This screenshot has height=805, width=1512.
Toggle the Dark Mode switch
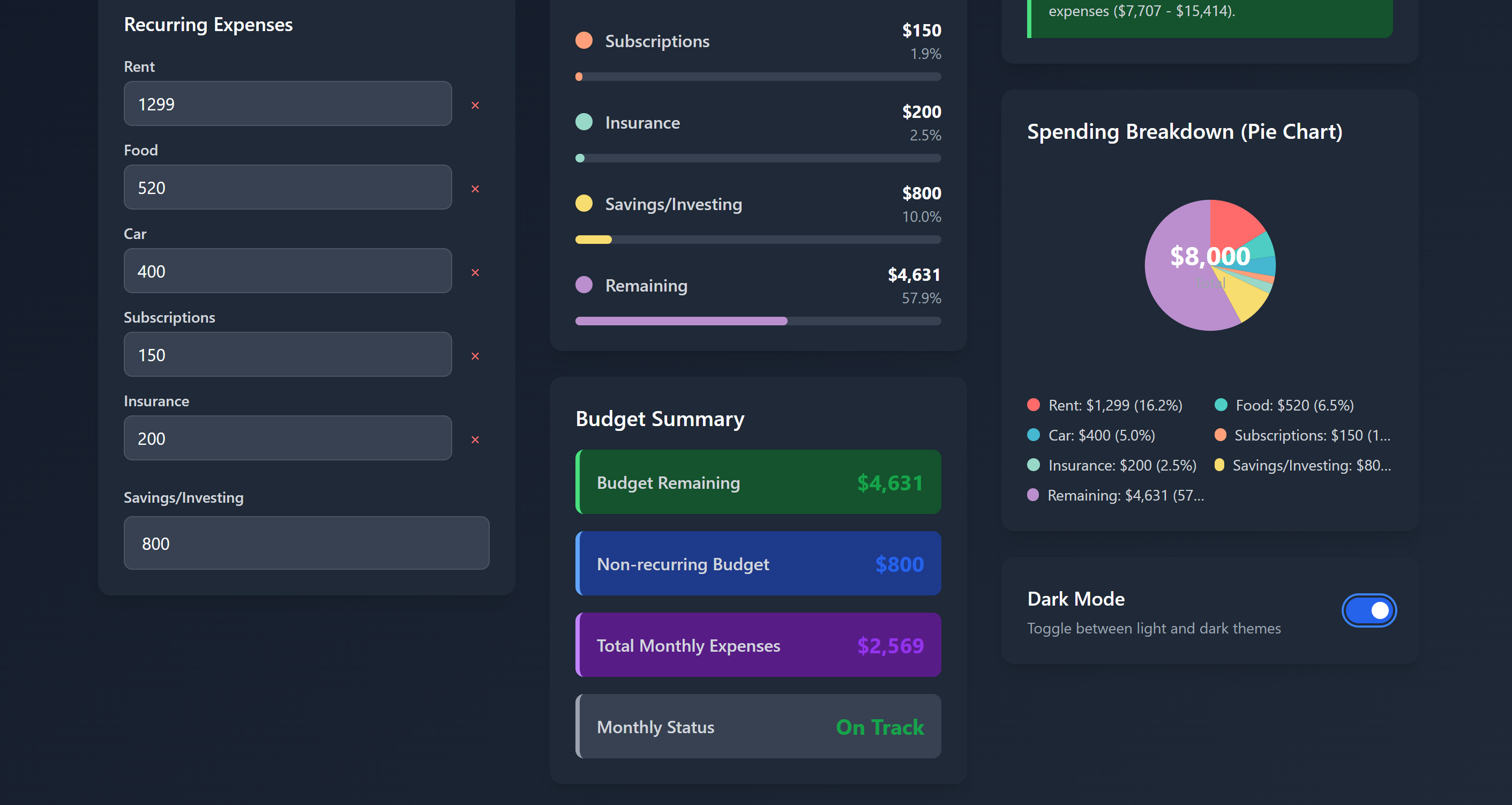tap(1368, 610)
